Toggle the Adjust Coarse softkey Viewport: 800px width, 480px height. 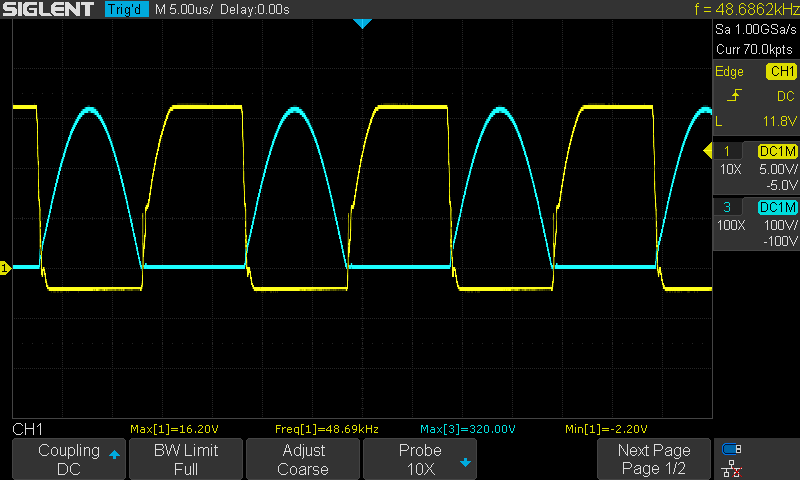tap(303, 459)
